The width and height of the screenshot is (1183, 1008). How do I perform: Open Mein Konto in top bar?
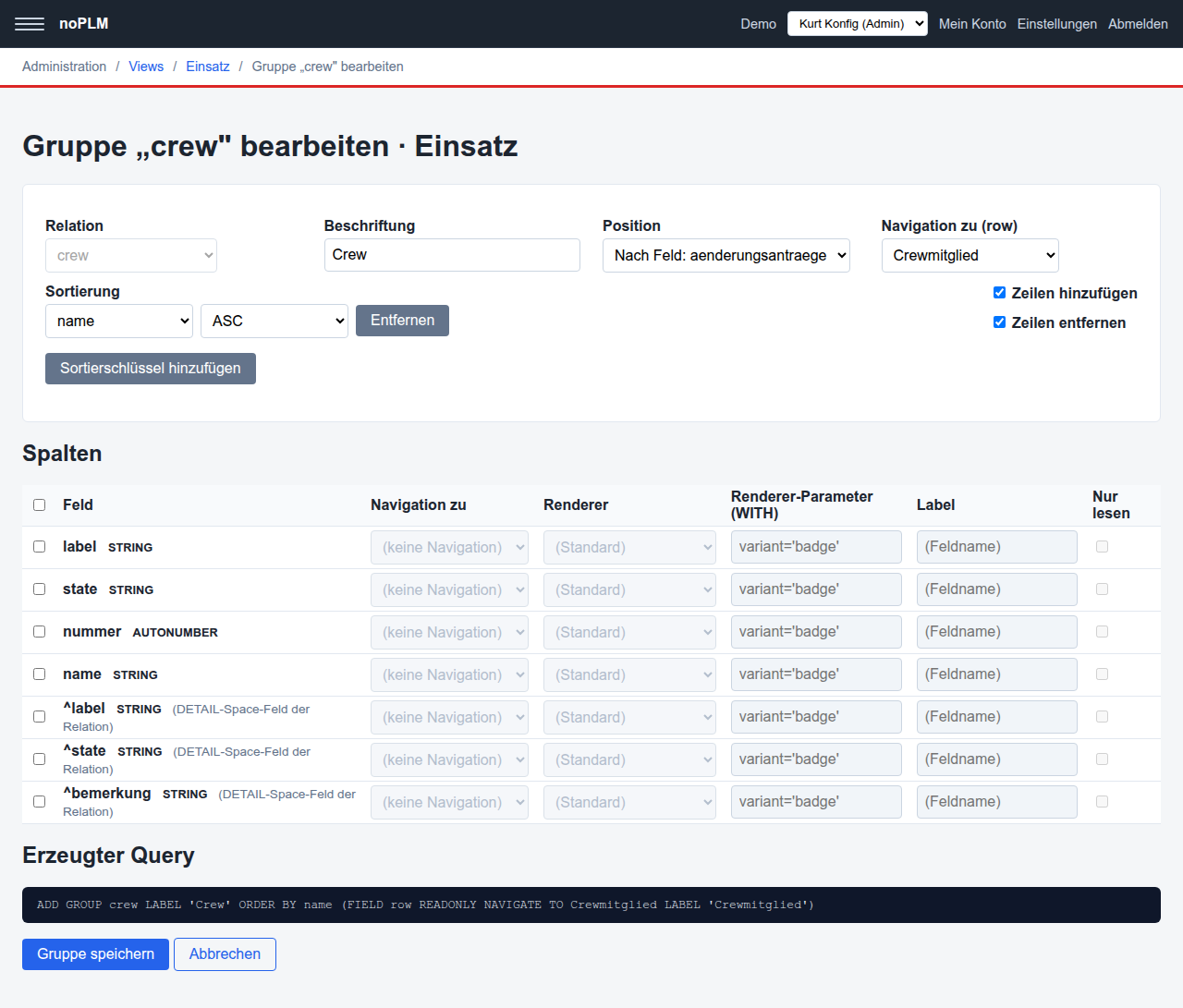click(972, 24)
